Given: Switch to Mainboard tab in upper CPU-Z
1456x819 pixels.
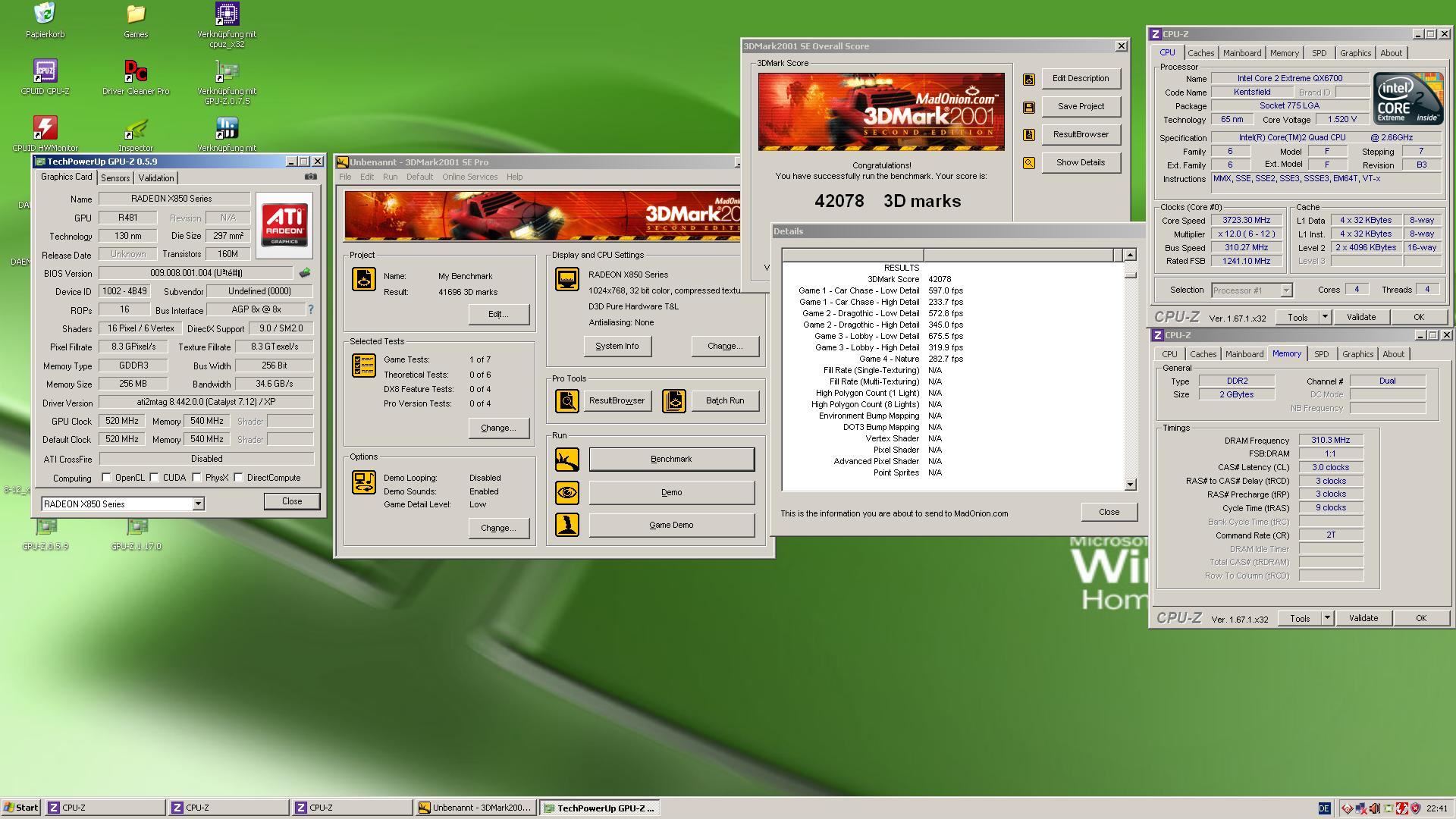Looking at the screenshot, I should [1242, 53].
